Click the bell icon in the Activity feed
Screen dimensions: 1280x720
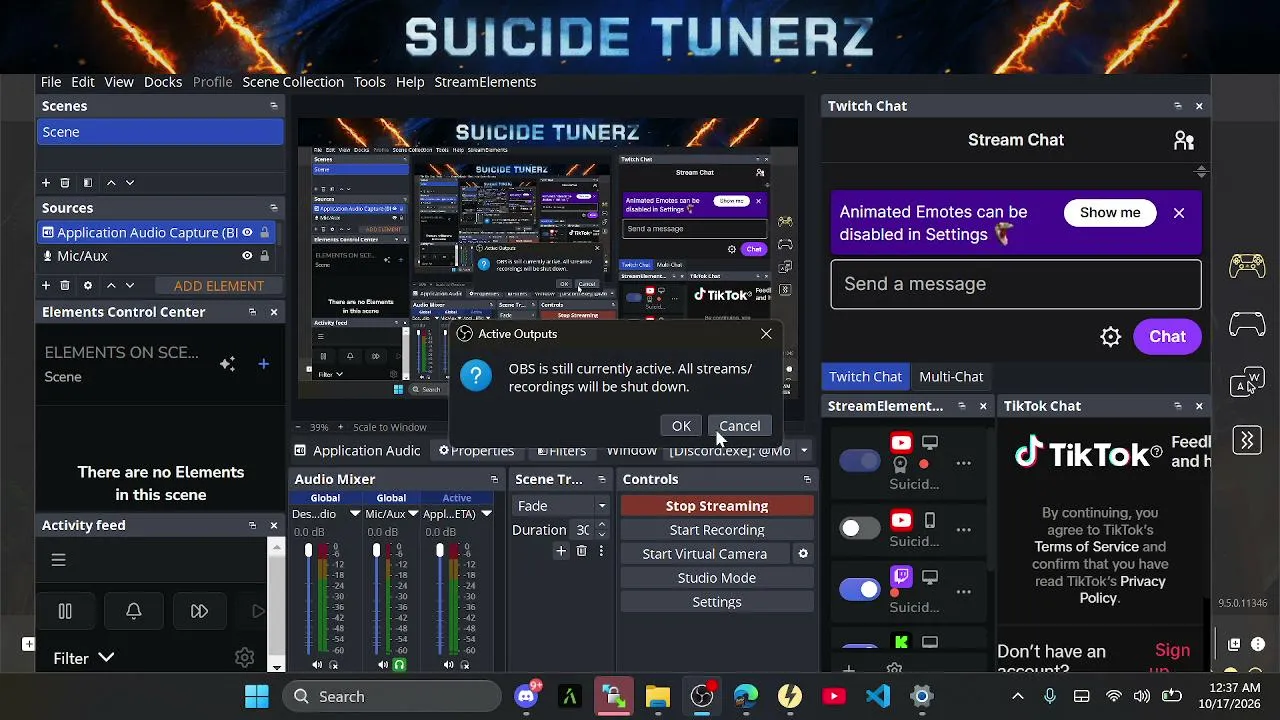[133, 611]
